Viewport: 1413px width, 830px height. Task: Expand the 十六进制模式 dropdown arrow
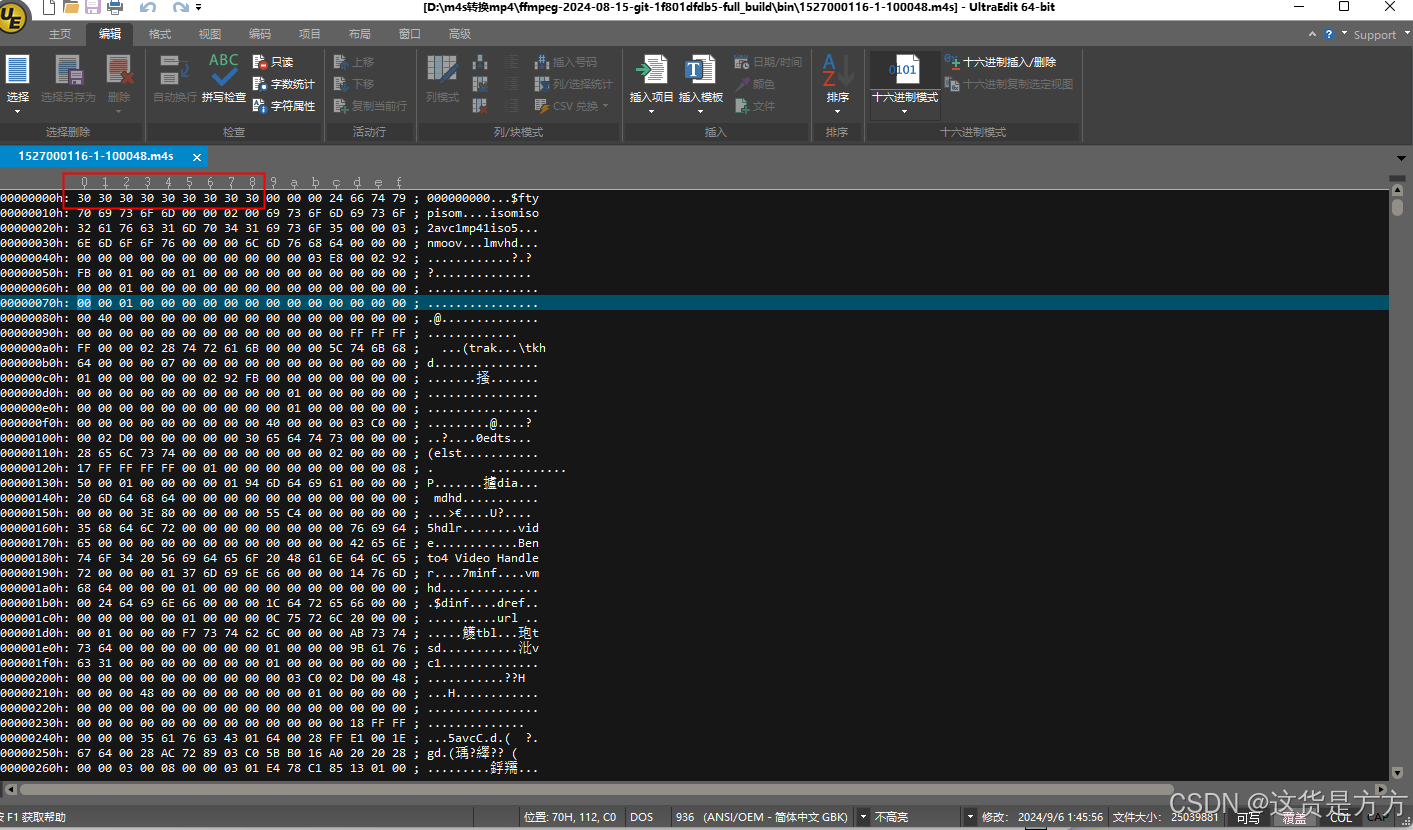905,110
